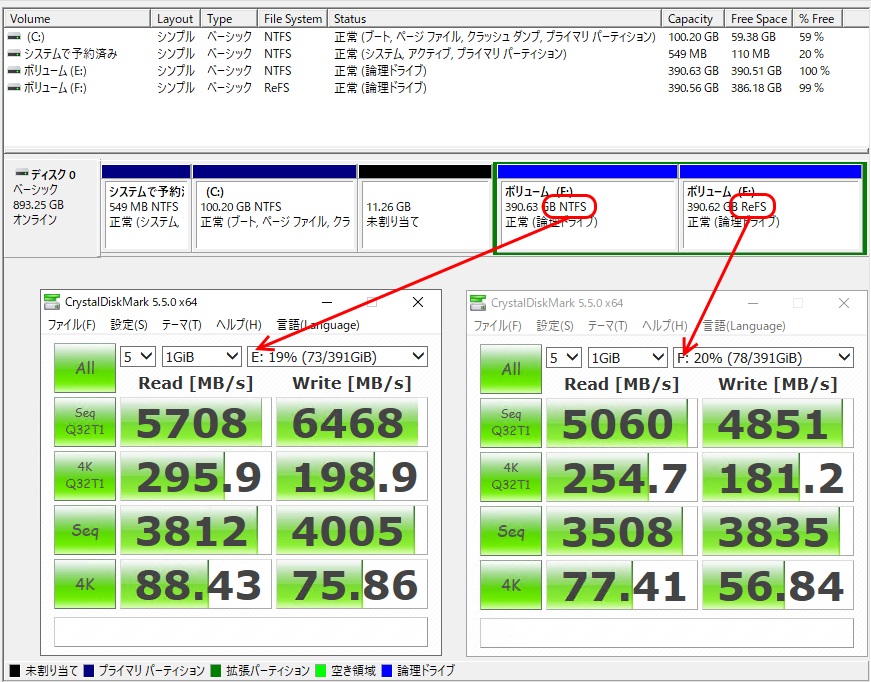The image size is (871, 682).
Task: Sort by Type column header
Action: (229, 18)
